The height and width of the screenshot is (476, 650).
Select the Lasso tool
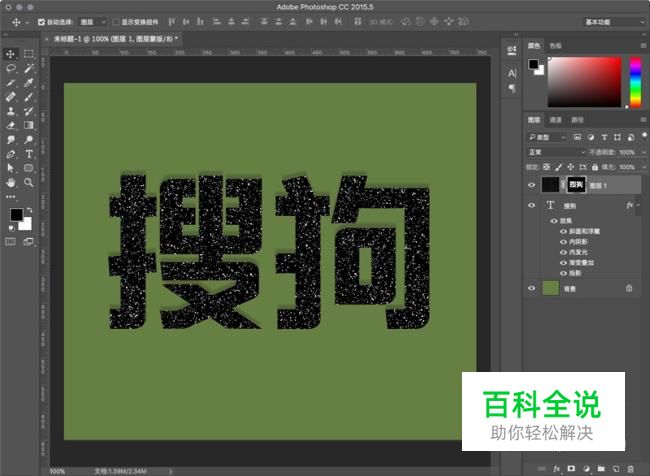(10, 68)
